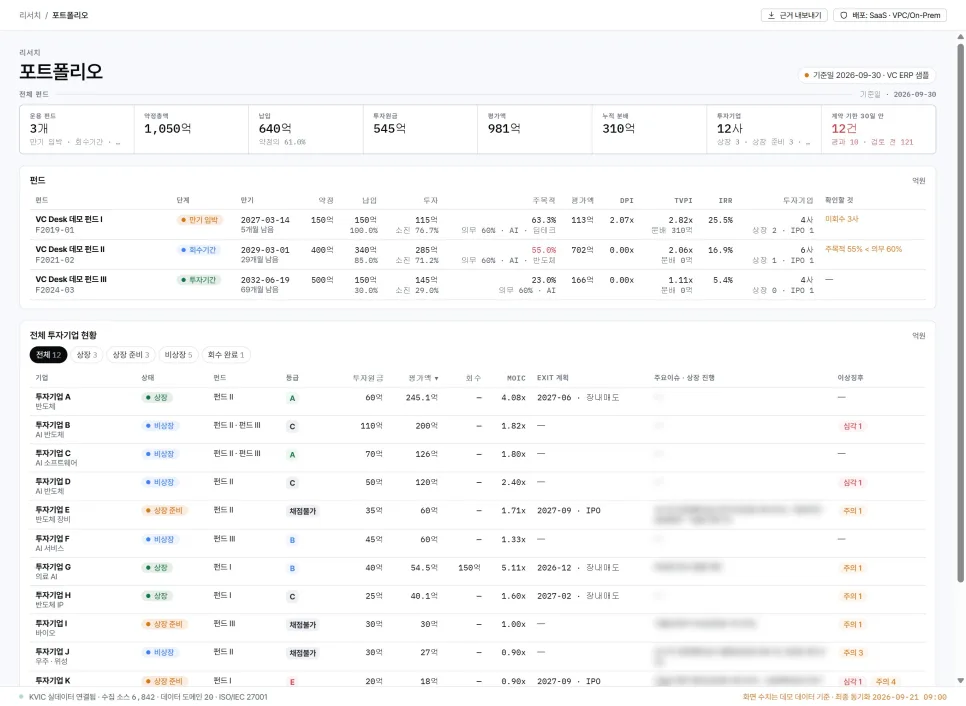Click the grade A badge for 투자기업 A
The image size is (966, 706).
292,399
